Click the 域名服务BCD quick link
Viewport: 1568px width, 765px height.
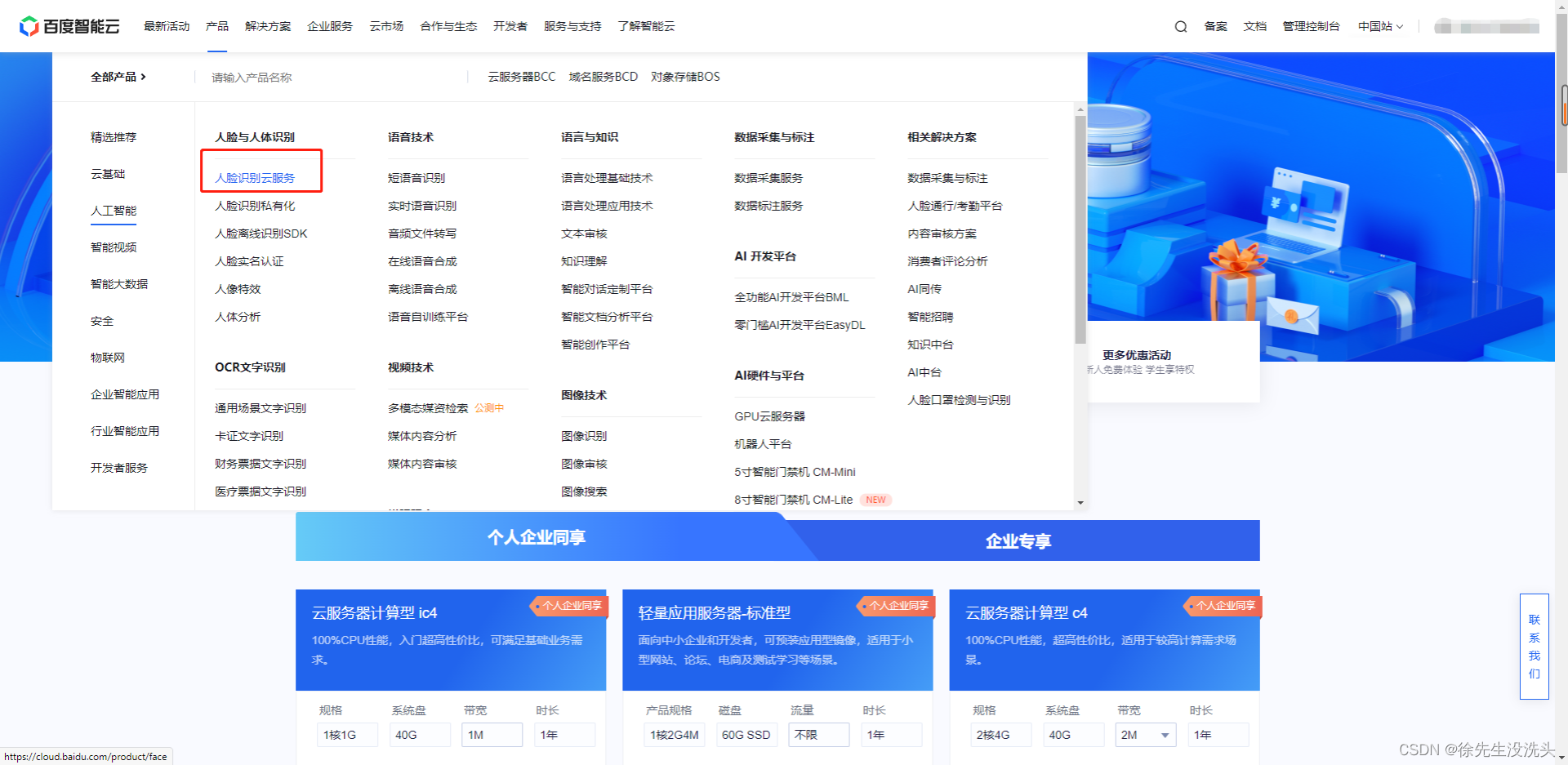[604, 77]
